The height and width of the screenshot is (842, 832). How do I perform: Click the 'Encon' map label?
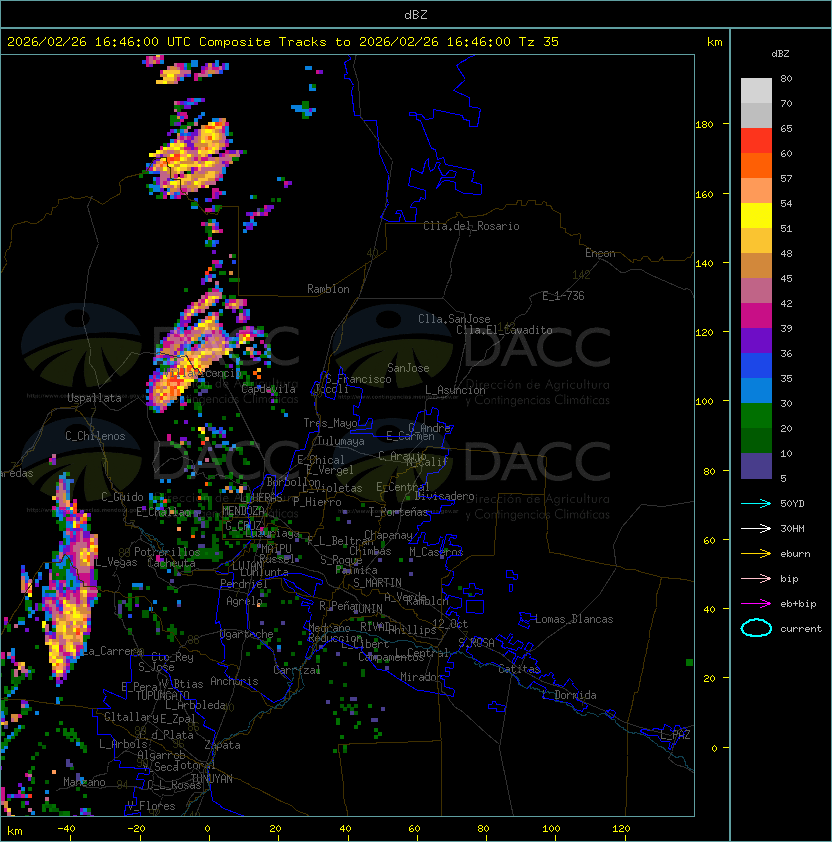coord(600,253)
